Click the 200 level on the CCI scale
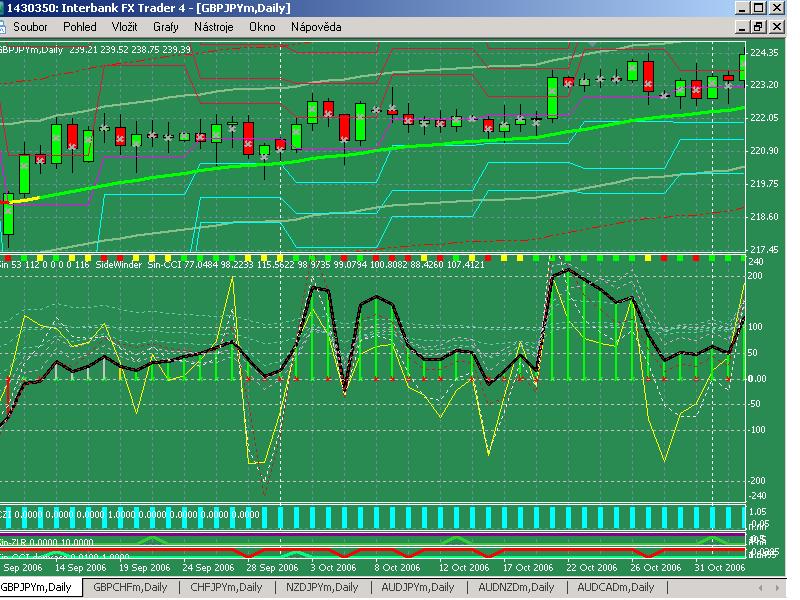800x600 pixels. tap(755, 276)
